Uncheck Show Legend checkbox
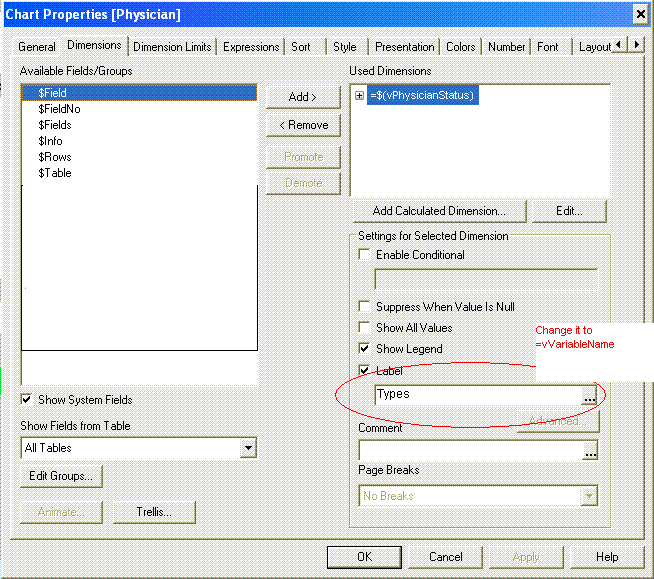 click(364, 348)
